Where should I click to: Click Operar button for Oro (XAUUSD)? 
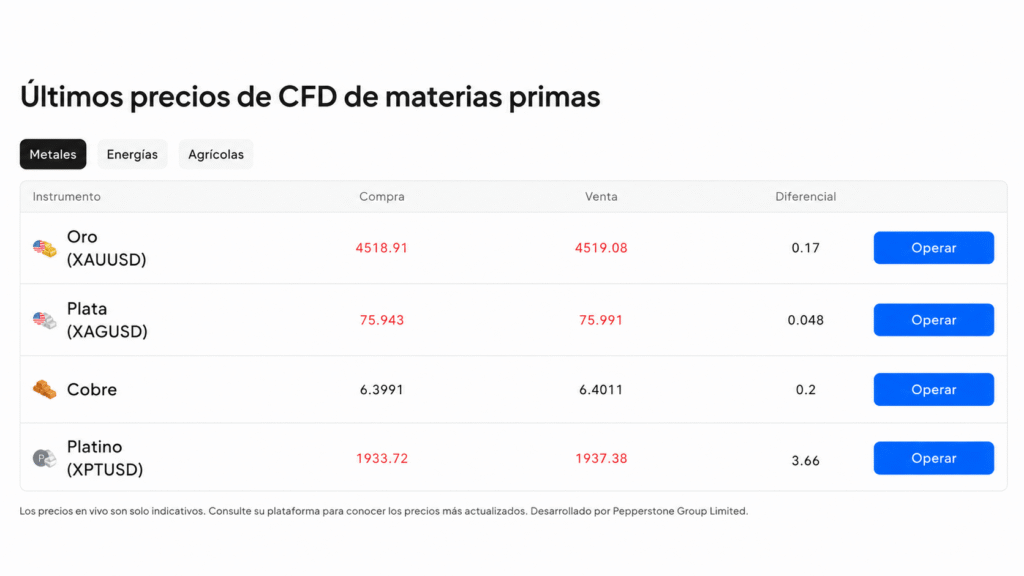(934, 248)
